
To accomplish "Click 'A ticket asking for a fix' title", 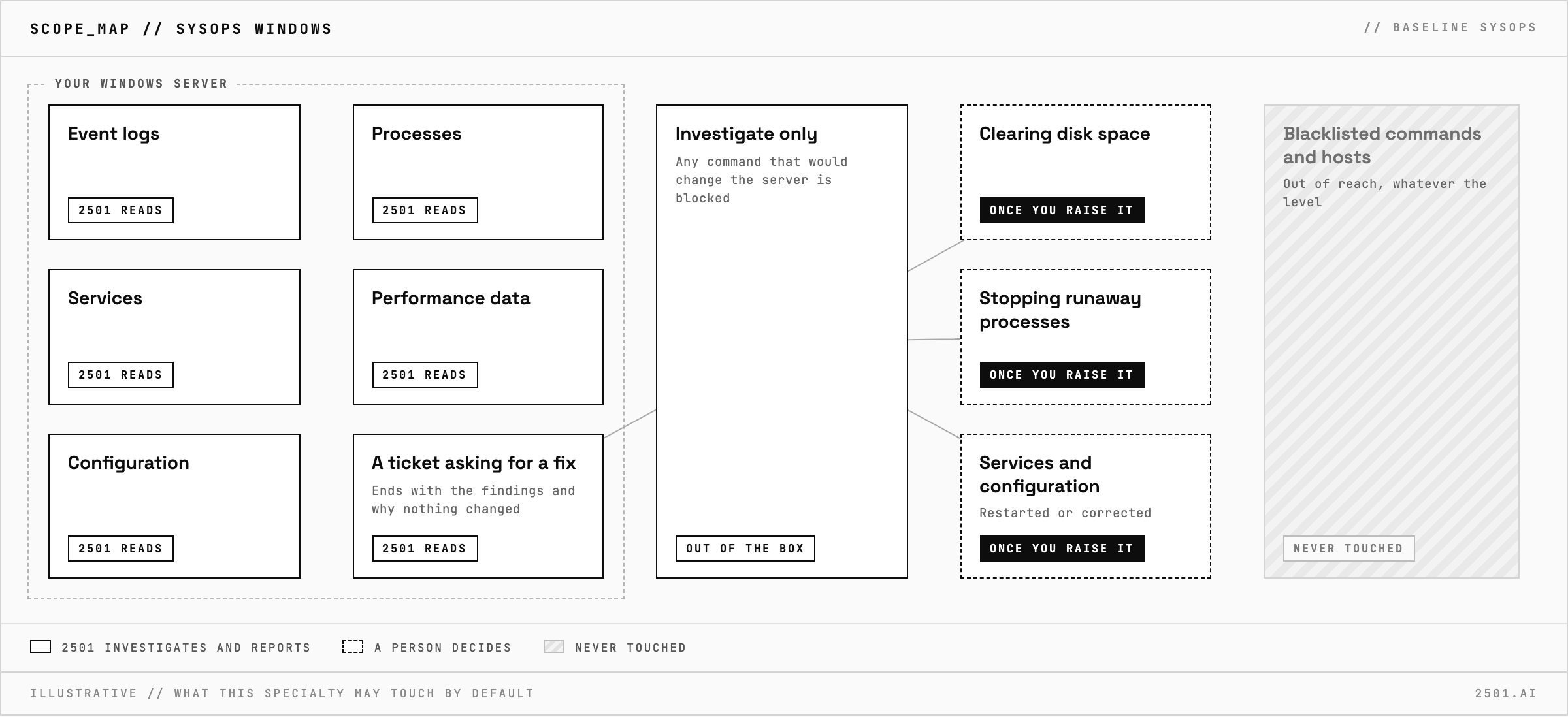I will (x=474, y=463).
